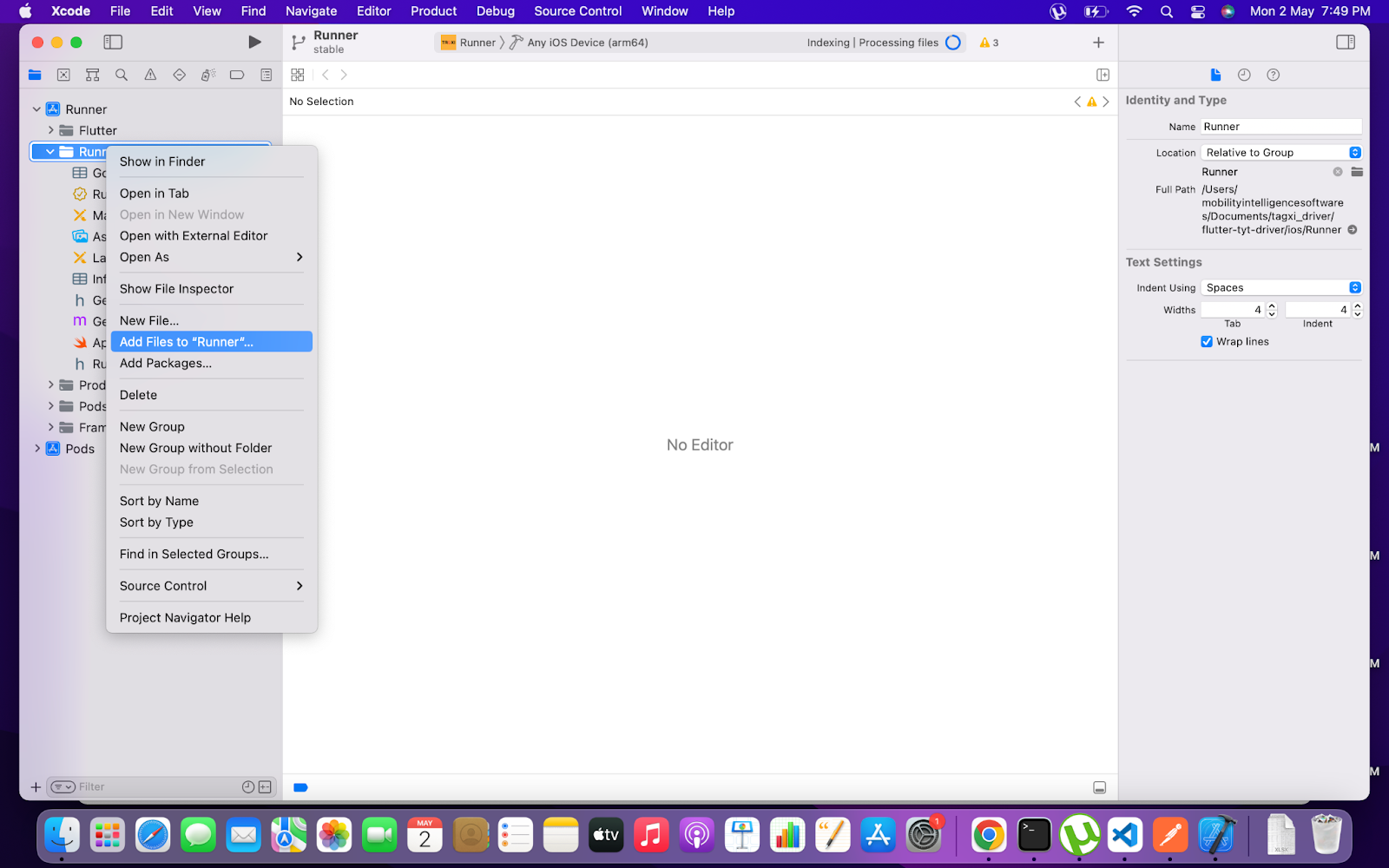Open the Breakpoint navigator
Viewport: 1389px width, 868px height.
236,75
